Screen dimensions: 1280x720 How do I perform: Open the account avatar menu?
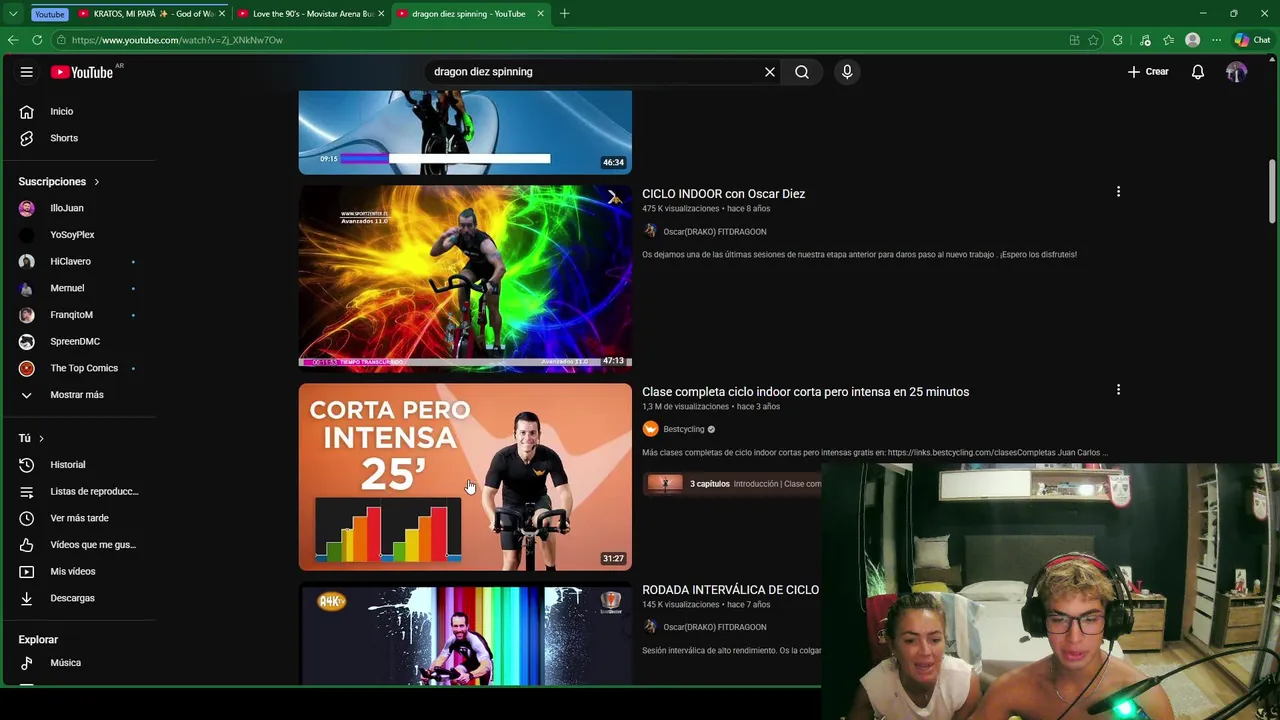[1237, 72]
